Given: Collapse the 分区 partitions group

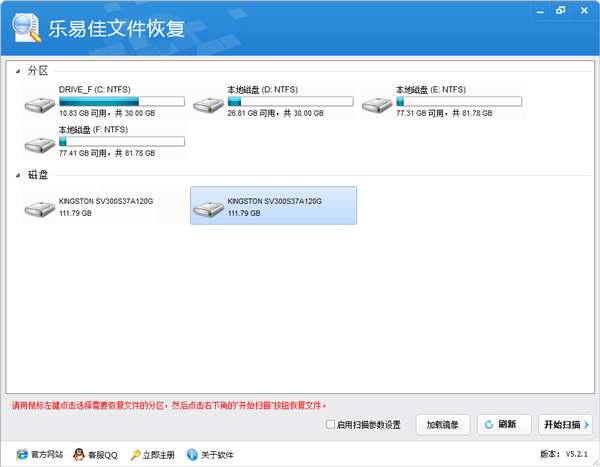Looking at the screenshot, I should [x=21, y=71].
